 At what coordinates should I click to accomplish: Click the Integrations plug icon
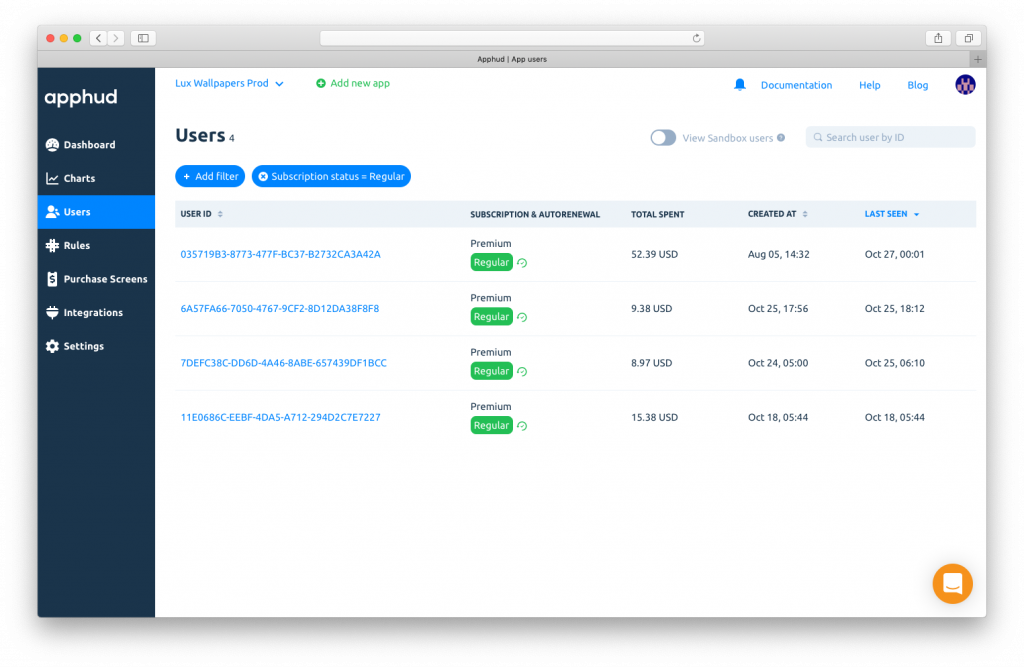52,312
